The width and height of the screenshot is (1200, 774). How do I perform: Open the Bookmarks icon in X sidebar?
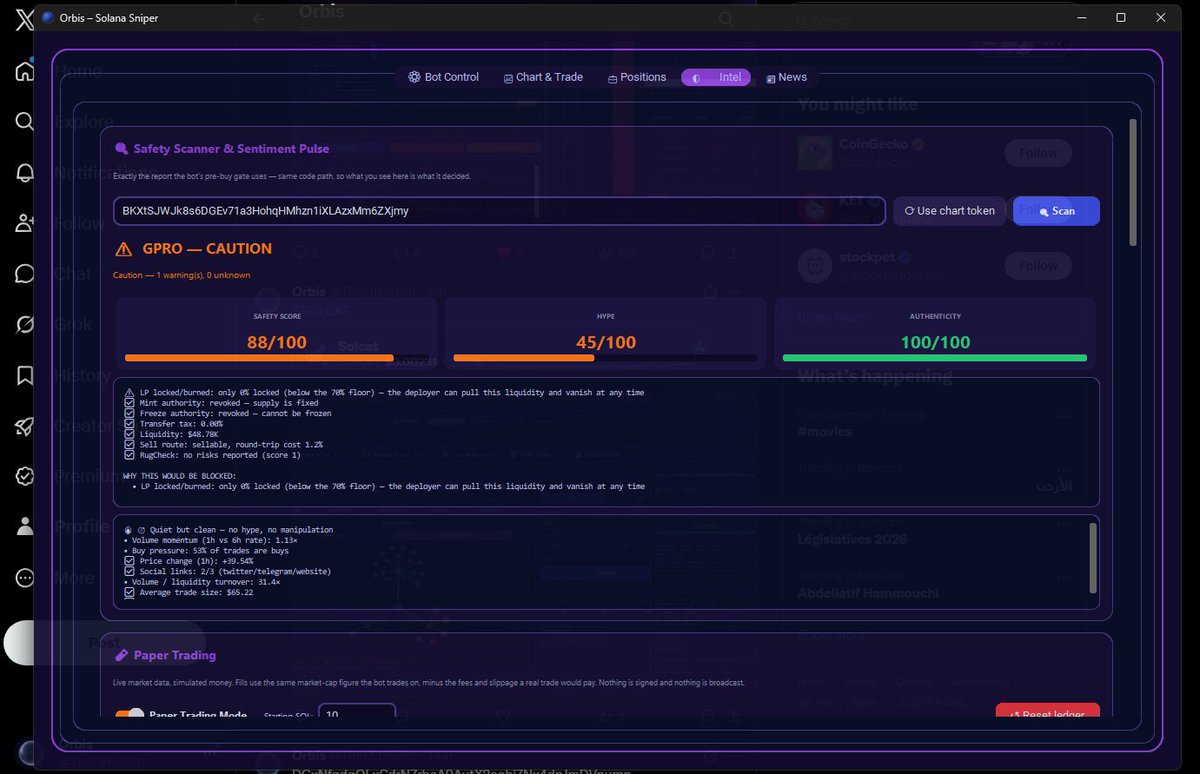[x=25, y=375]
